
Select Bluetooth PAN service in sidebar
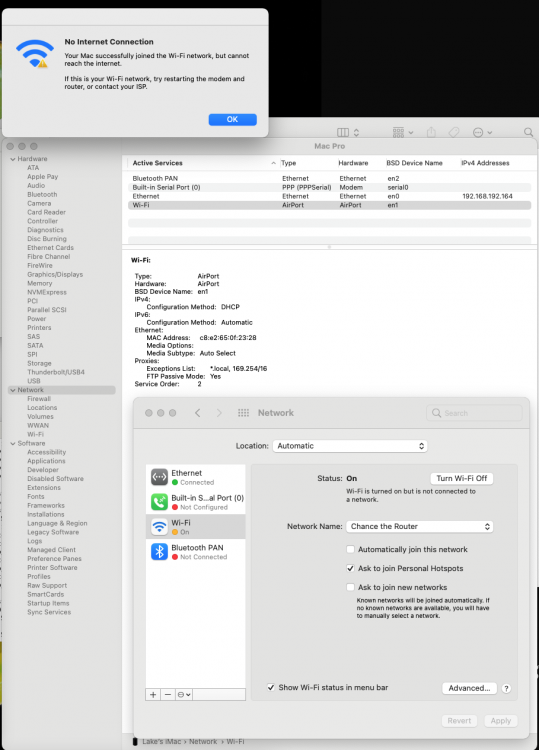(196, 551)
